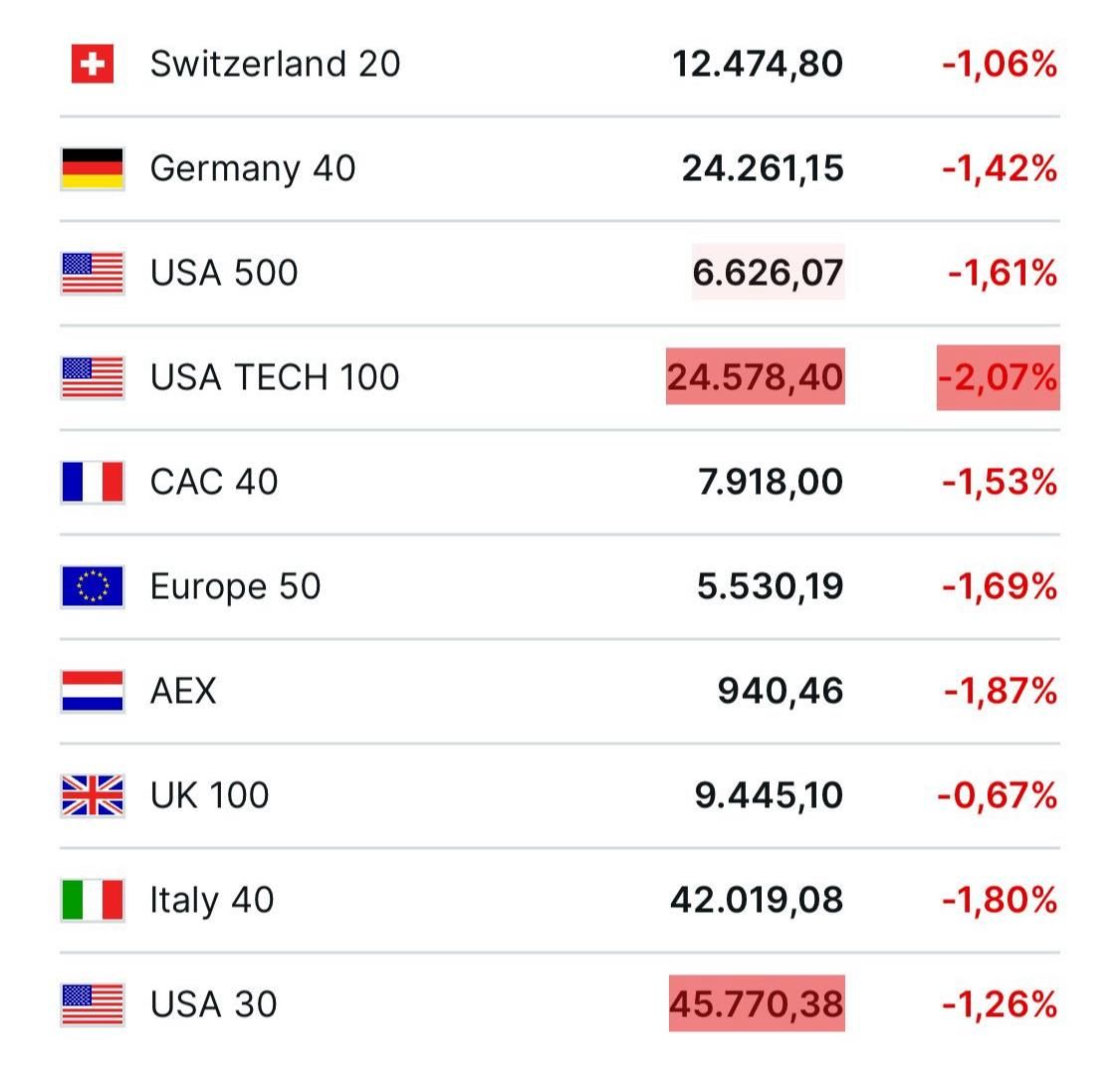Open the USA 30 index
The width and height of the screenshot is (1120, 1077).
pyautogui.click(x=213, y=1004)
